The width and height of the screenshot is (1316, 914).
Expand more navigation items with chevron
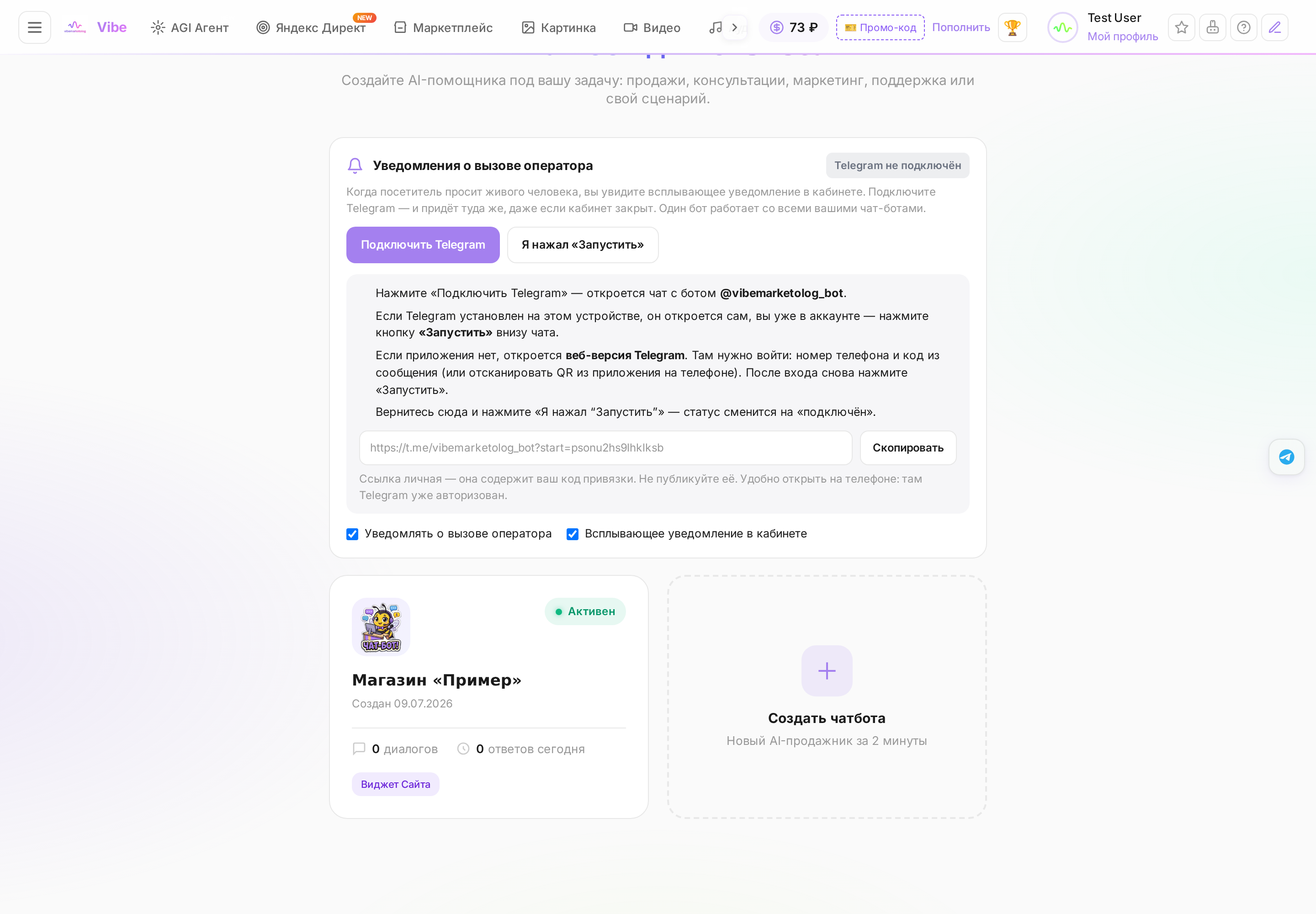(735, 27)
